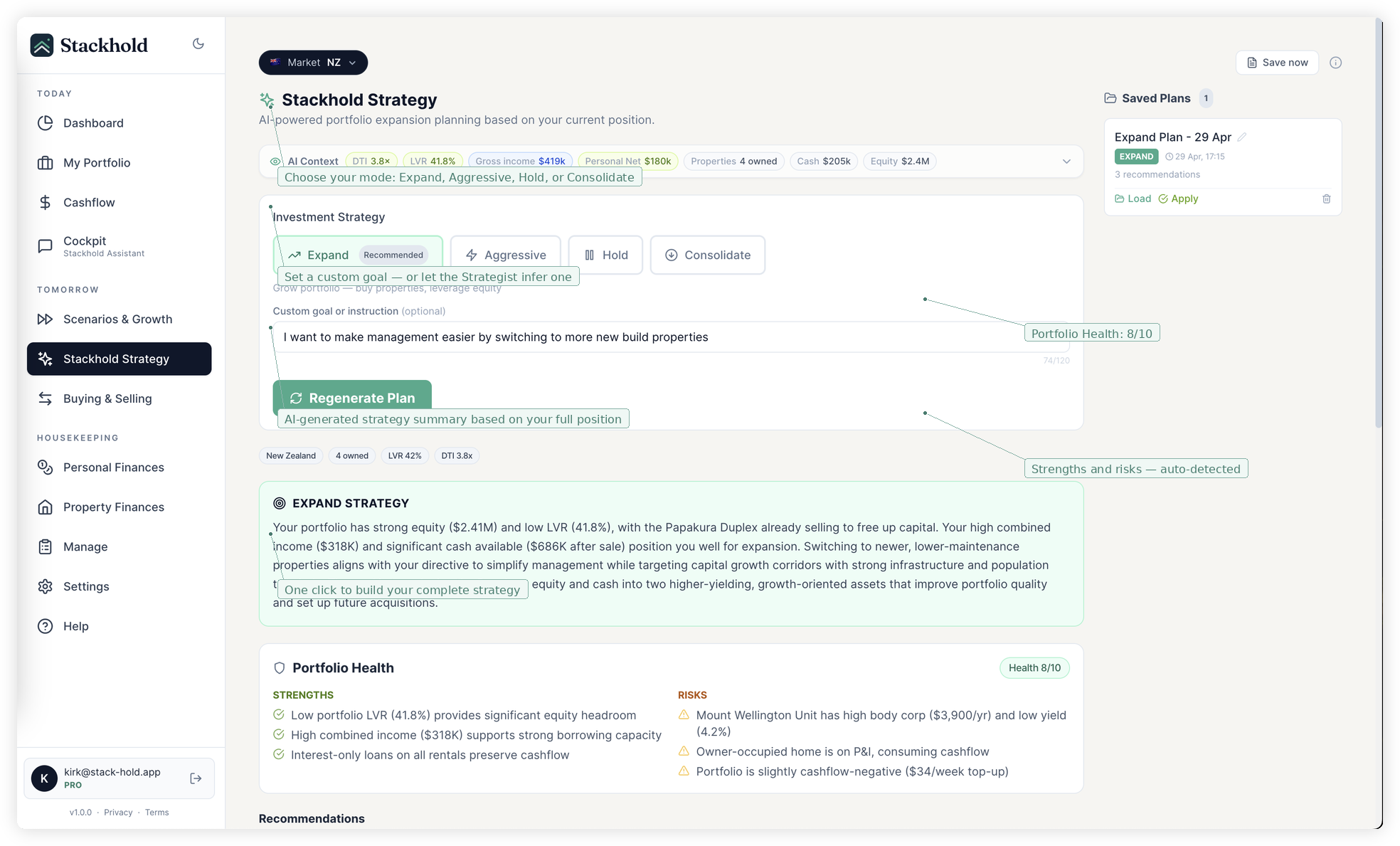Rename Expand Plan with pencil icon
The image size is (1400, 846).
coord(1242,137)
